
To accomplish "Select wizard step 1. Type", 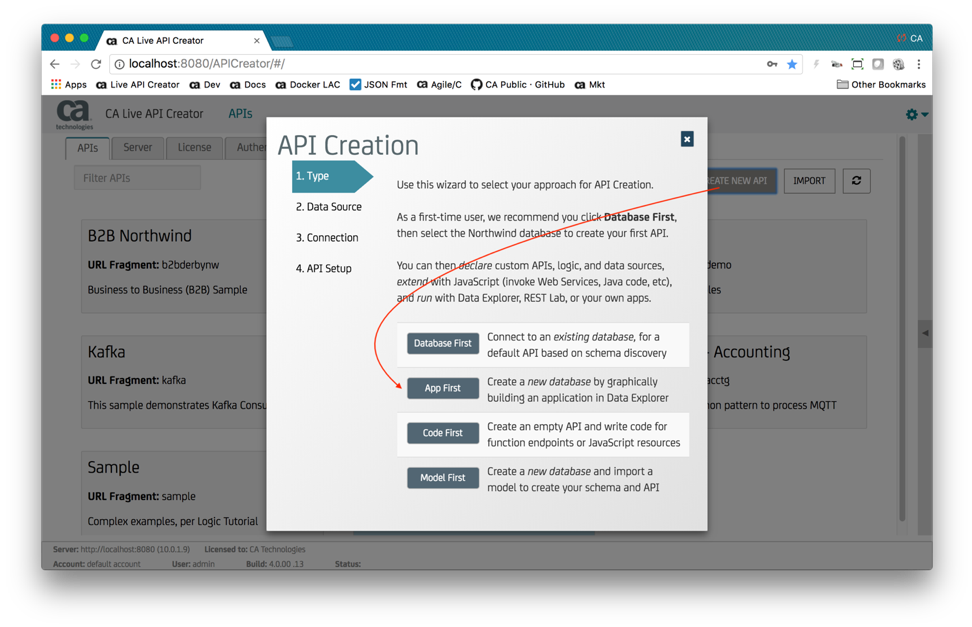I will (x=332, y=176).
